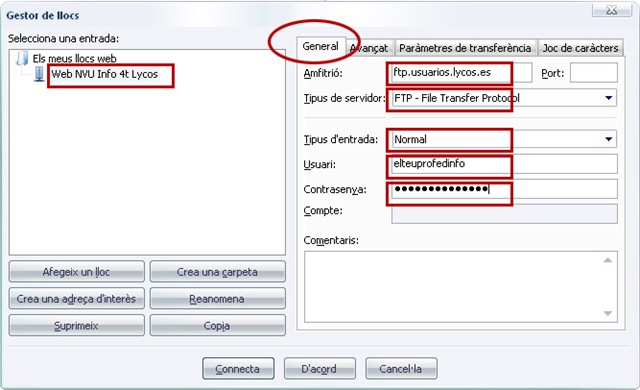Select the Web NVU Info 4t Lycos site entry
640x390 pixels.
[x=104, y=74]
